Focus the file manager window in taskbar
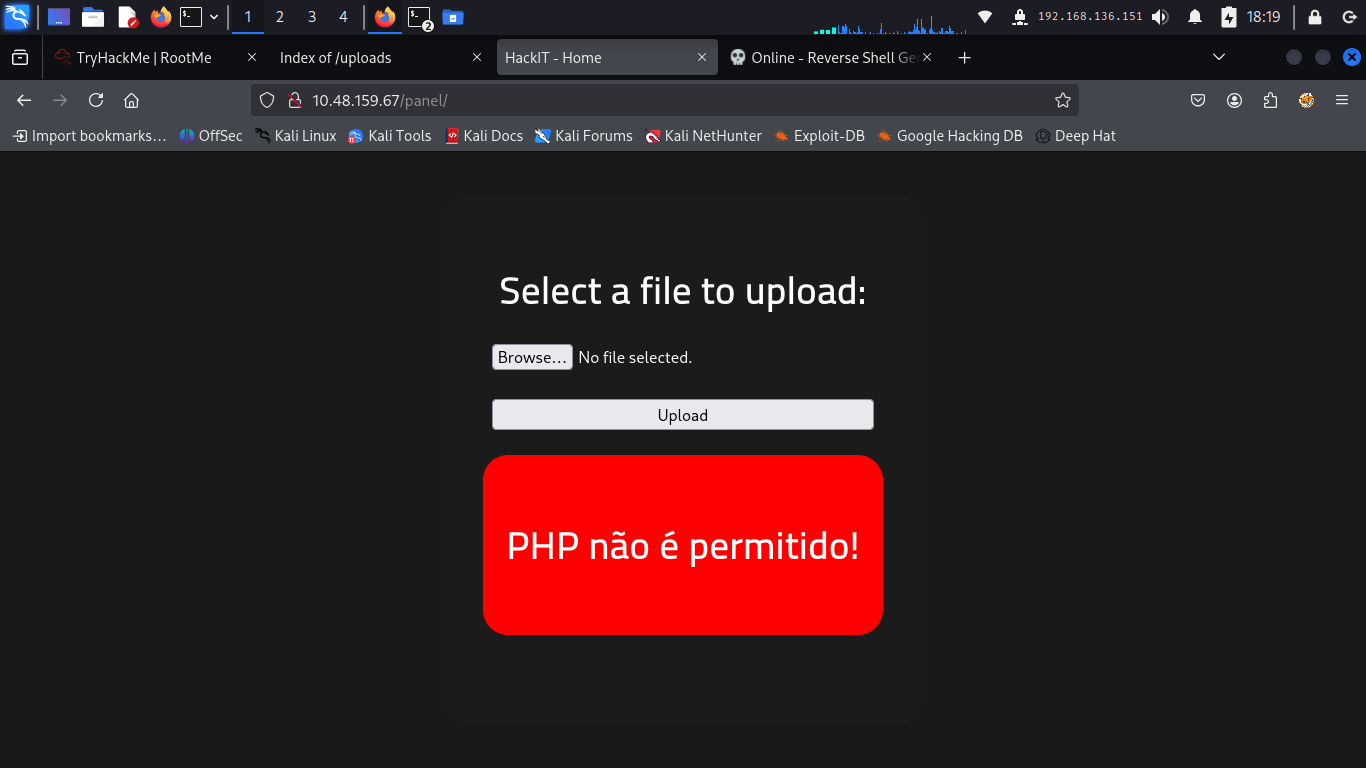 [453, 17]
